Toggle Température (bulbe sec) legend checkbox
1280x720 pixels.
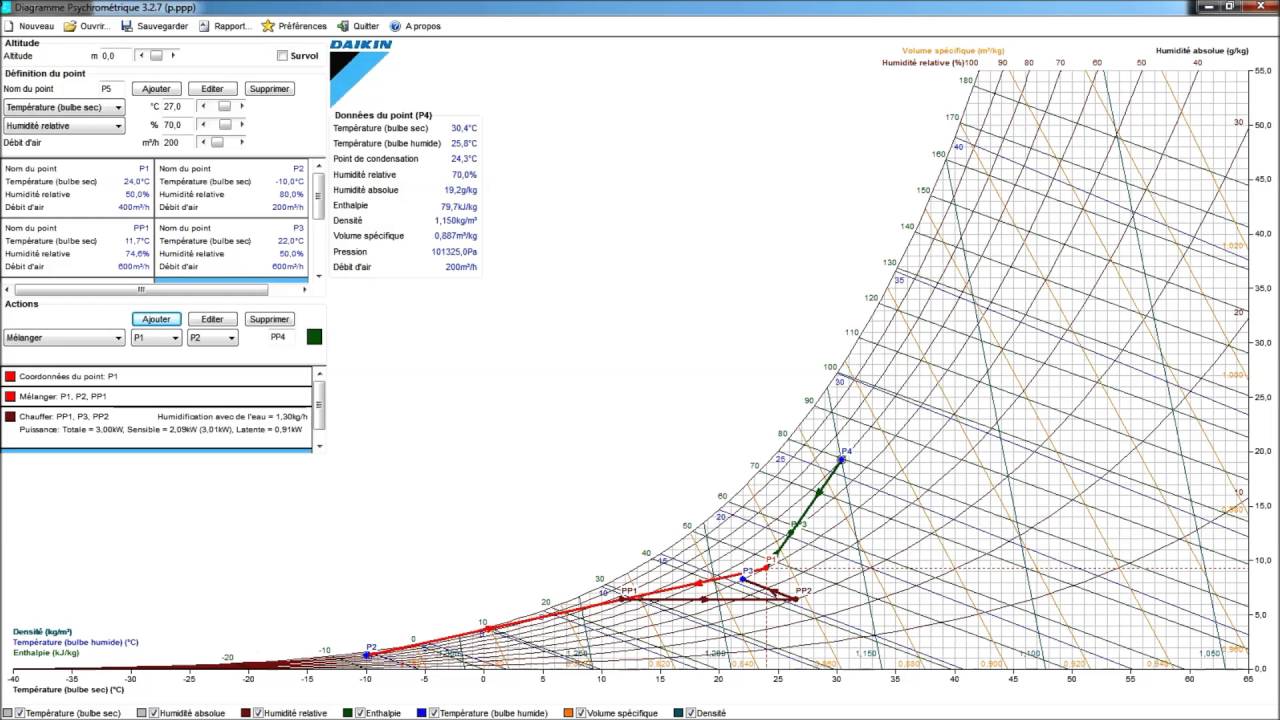(x=21, y=713)
